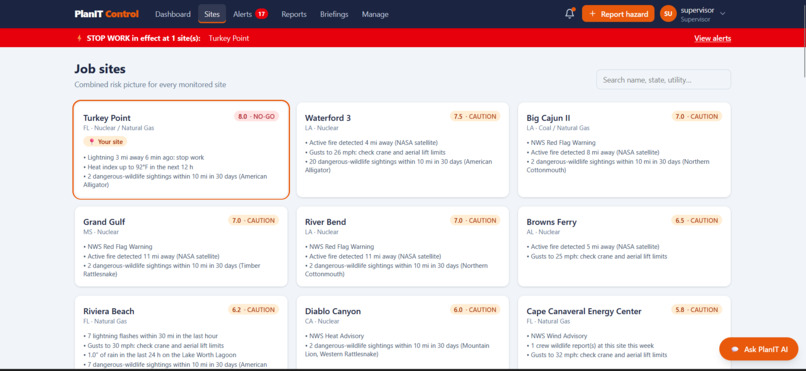
Task: Open the River Bend site card title
Action: pyautogui.click(x=325, y=222)
